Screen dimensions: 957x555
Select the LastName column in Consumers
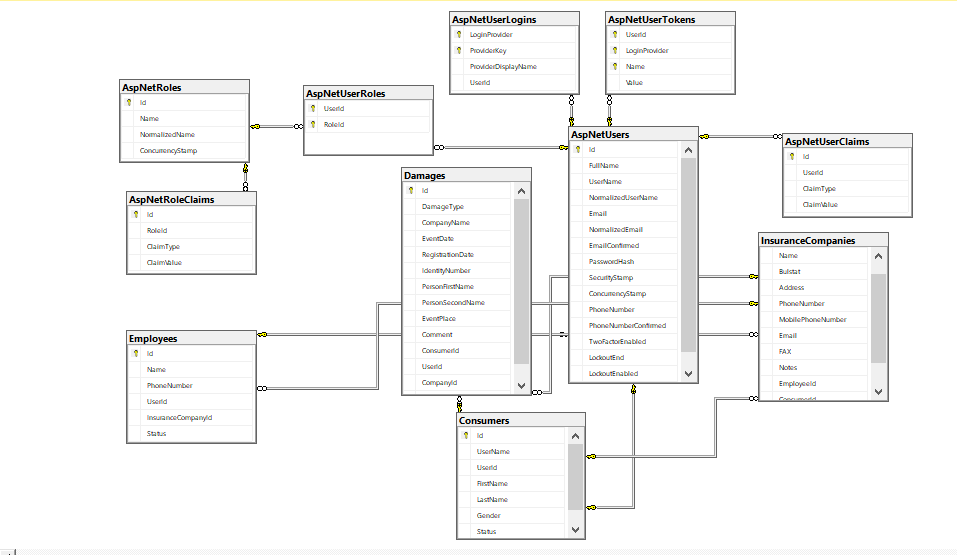point(513,499)
